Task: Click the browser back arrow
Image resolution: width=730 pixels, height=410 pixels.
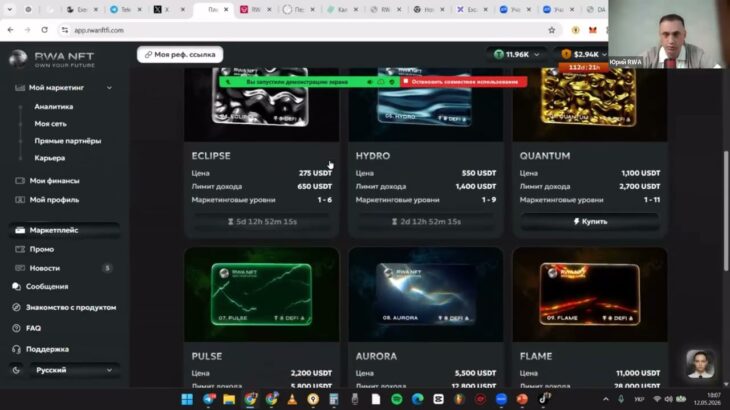Action: pyautogui.click(x=11, y=30)
